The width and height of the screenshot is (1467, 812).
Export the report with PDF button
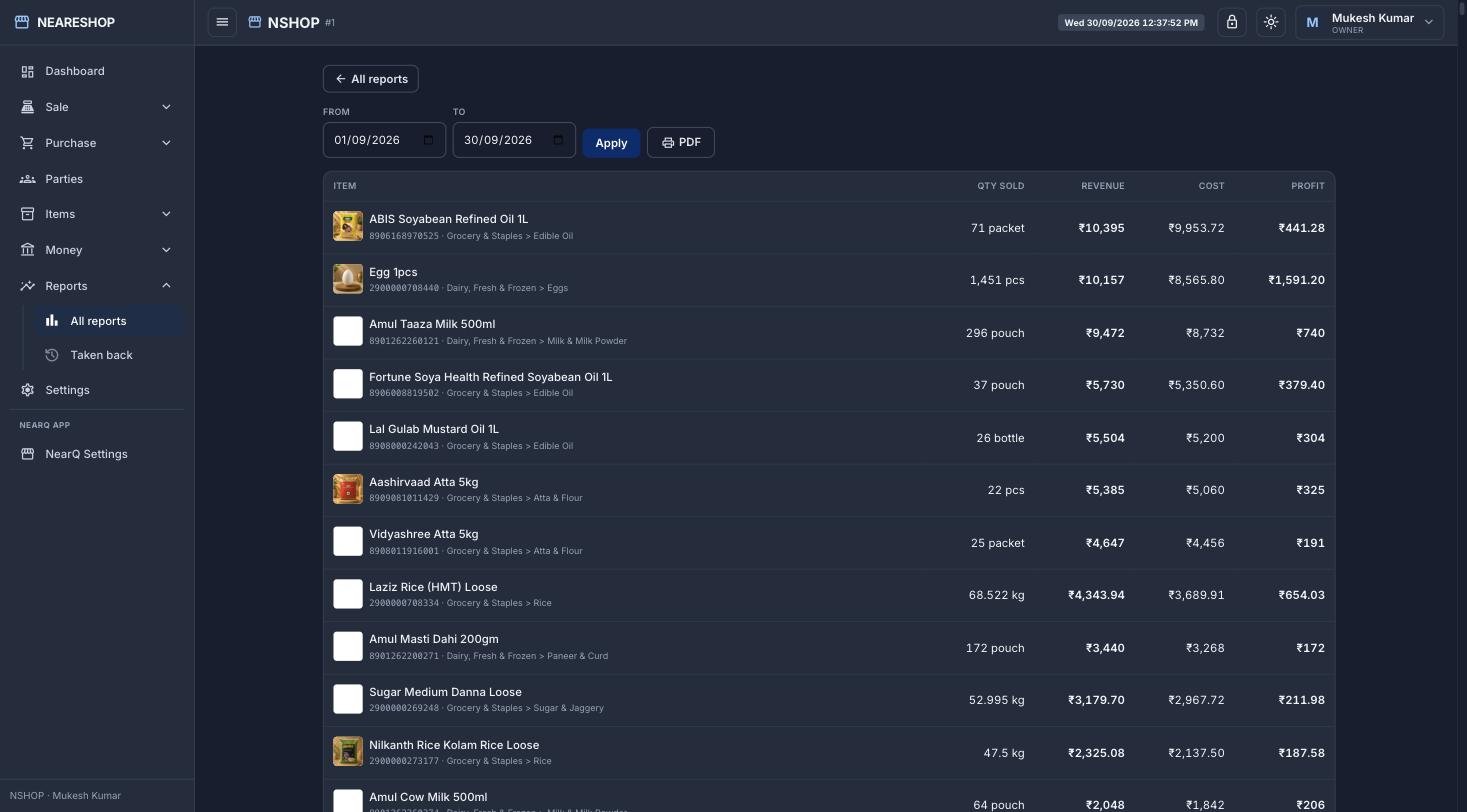[x=681, y=142]
